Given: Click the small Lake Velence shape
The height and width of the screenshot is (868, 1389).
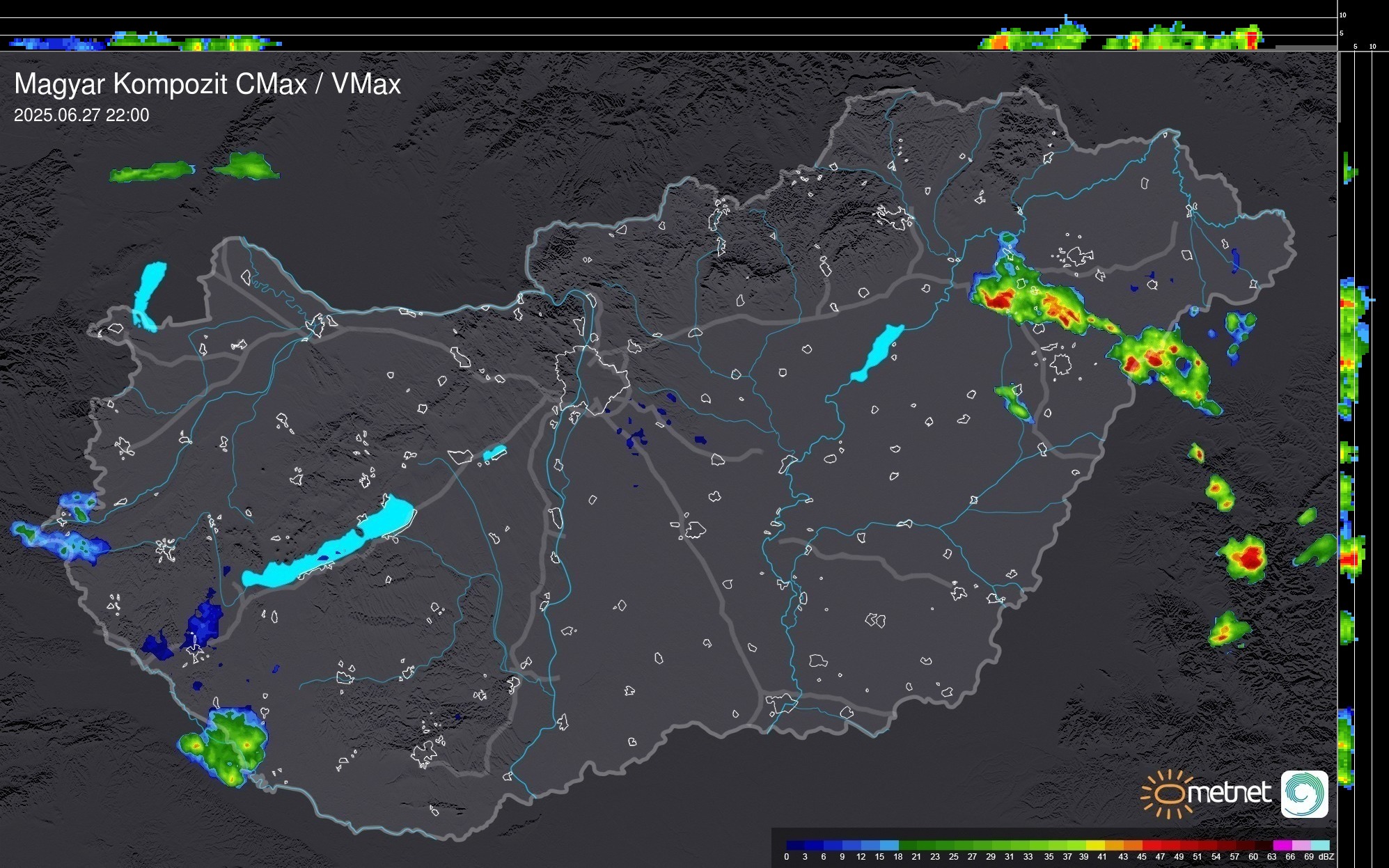Looking at the screenshot, I should pyautogui.click(x=494, y=453).
